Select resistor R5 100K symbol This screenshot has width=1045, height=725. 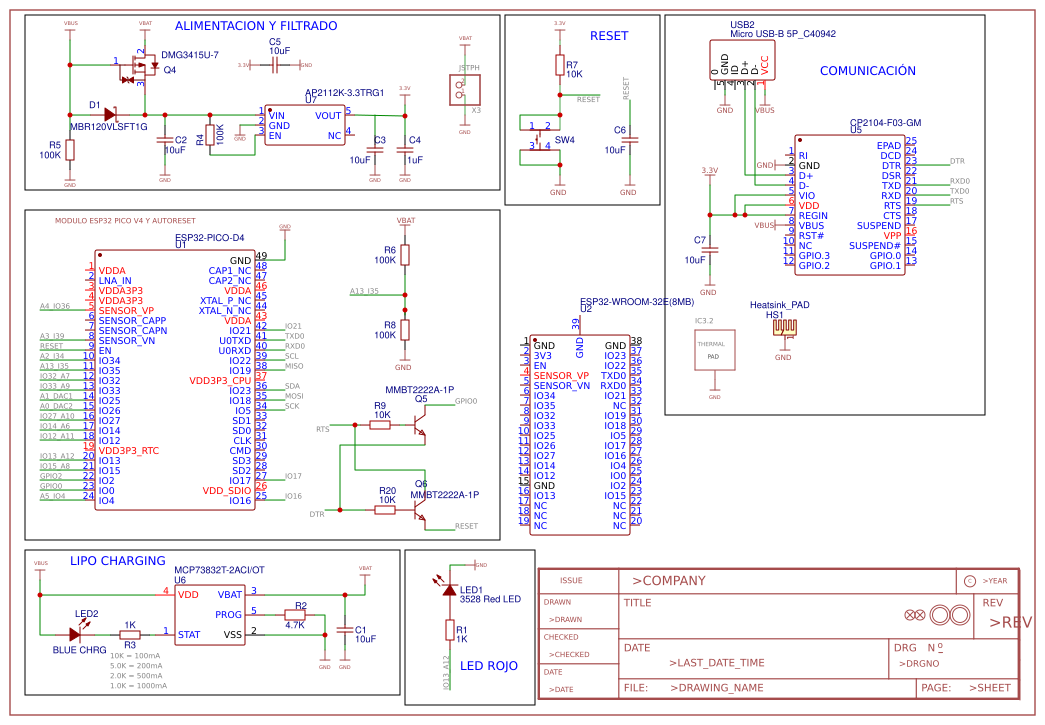pos(69,150)
